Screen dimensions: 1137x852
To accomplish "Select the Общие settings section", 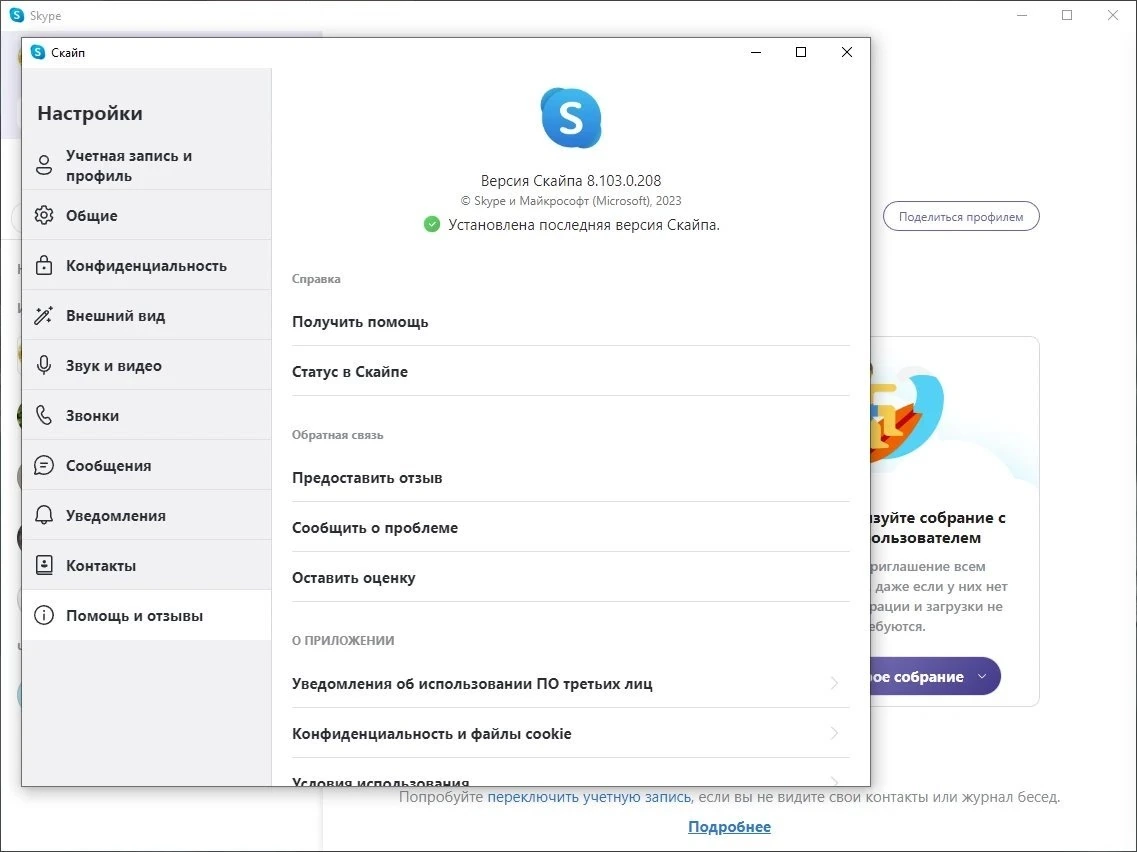I will pos(146,215).
